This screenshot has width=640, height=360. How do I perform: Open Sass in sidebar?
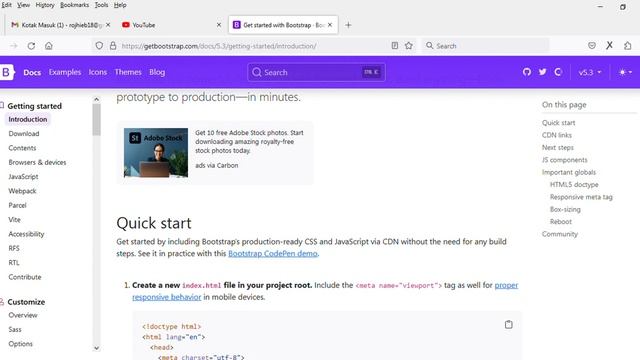point(15,329)
